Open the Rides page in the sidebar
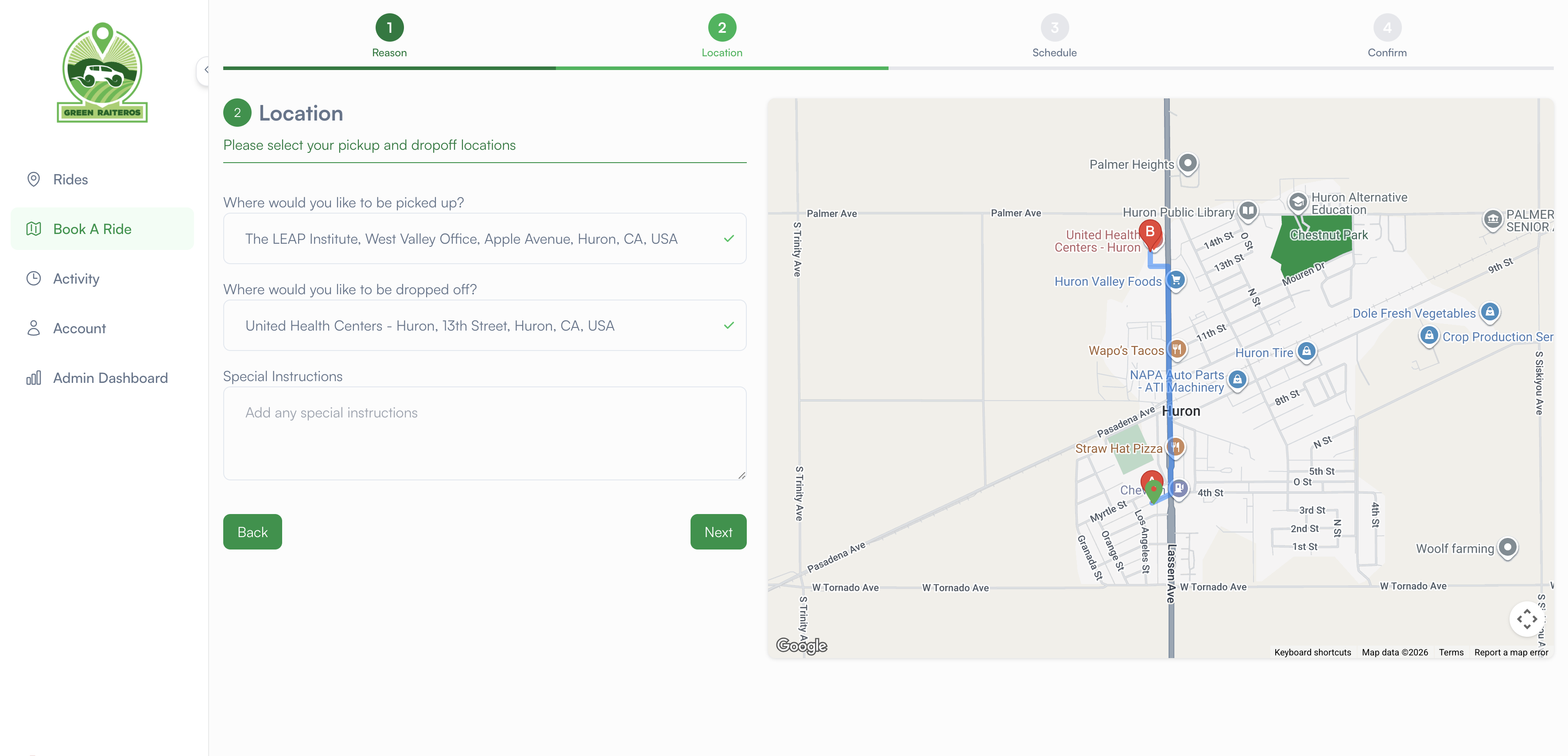1568x756 pixels. 70,179
